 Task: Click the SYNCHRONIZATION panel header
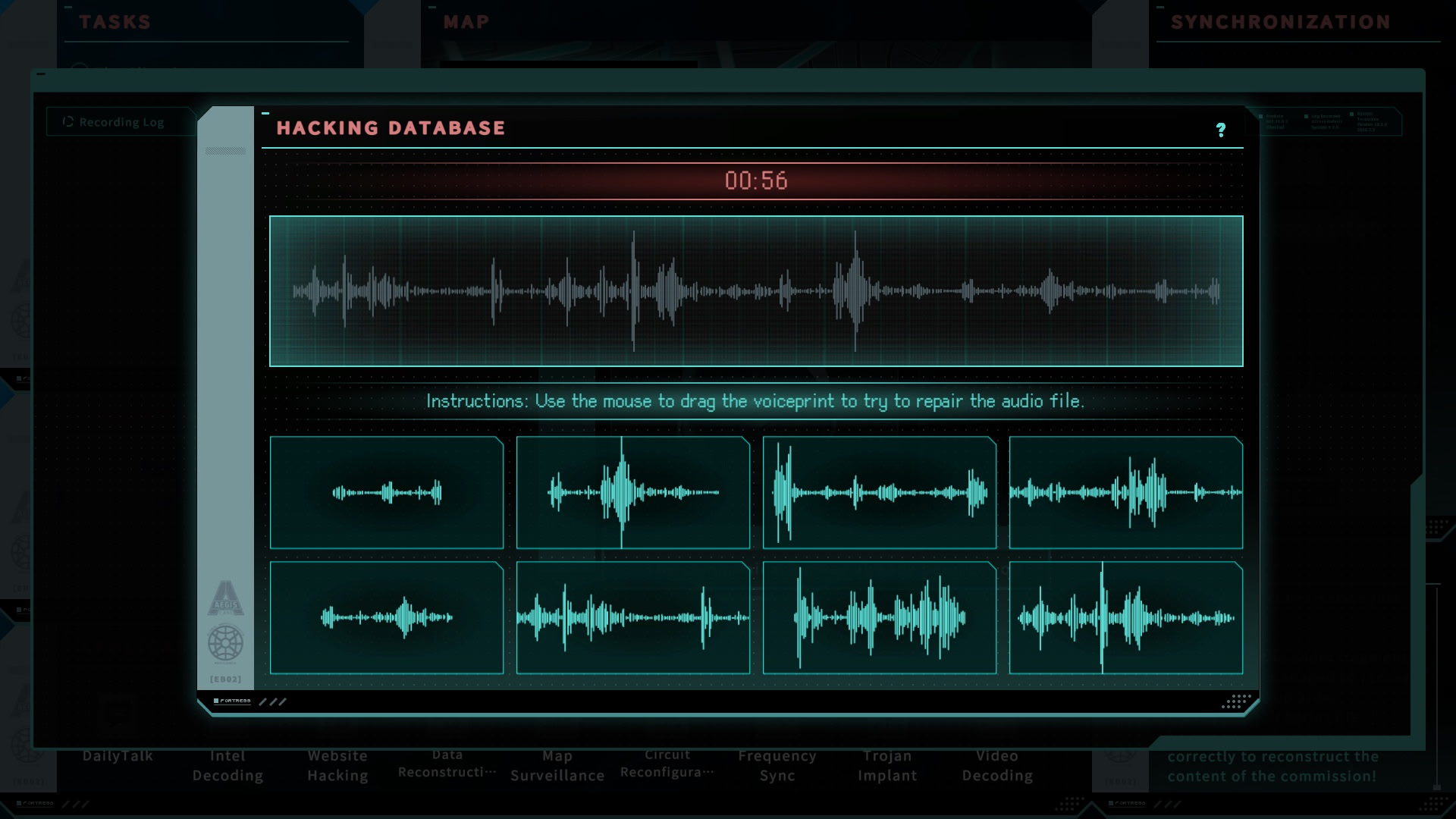pyautogui.click(x=1280, y=22)
